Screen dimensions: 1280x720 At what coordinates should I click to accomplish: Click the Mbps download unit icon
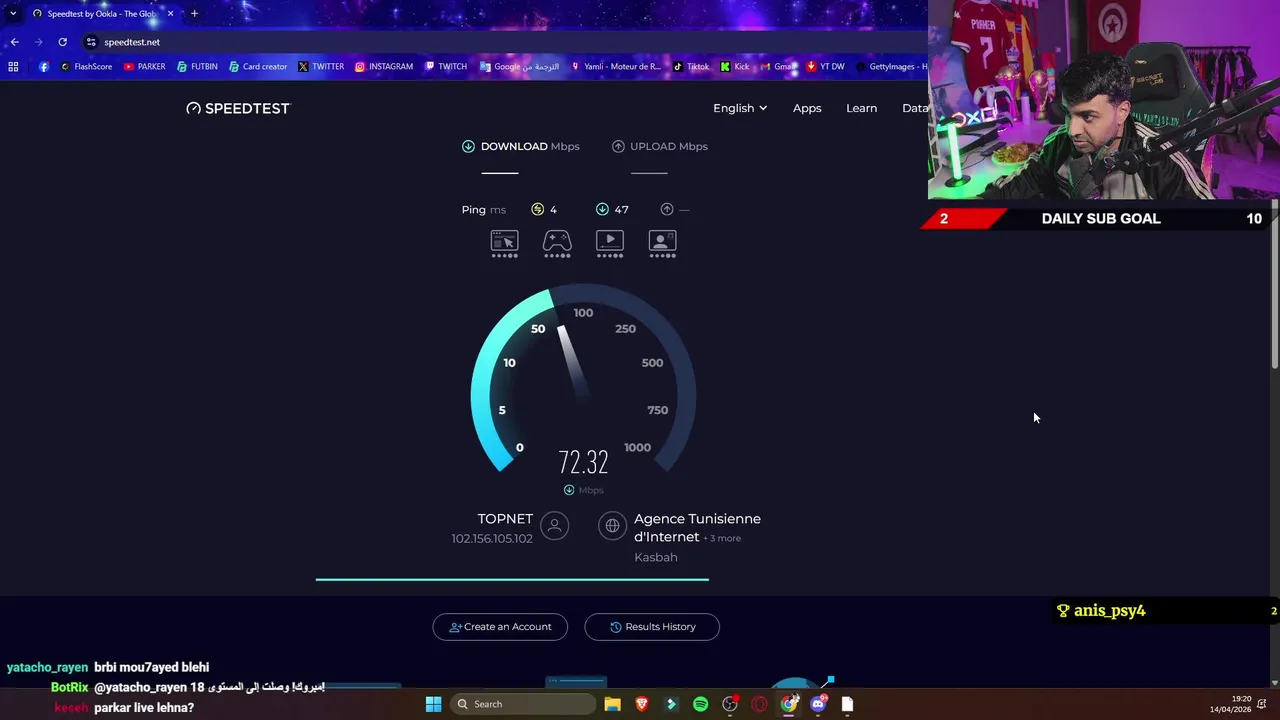tap(569, 490)
